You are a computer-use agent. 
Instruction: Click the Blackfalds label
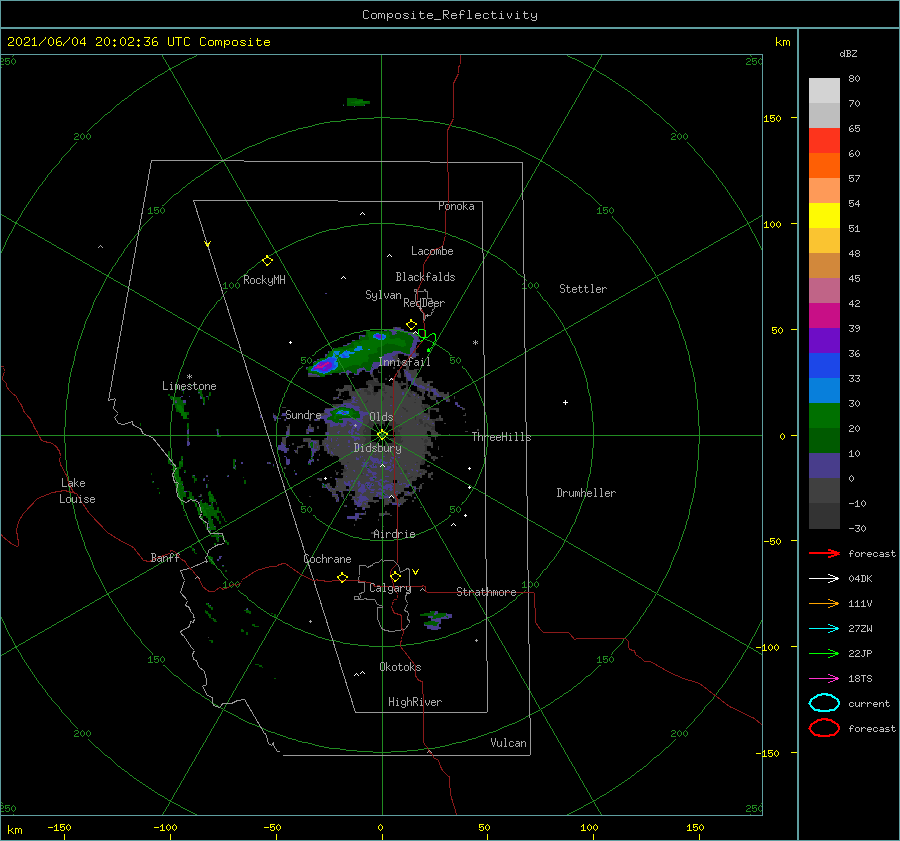point(425,277)
